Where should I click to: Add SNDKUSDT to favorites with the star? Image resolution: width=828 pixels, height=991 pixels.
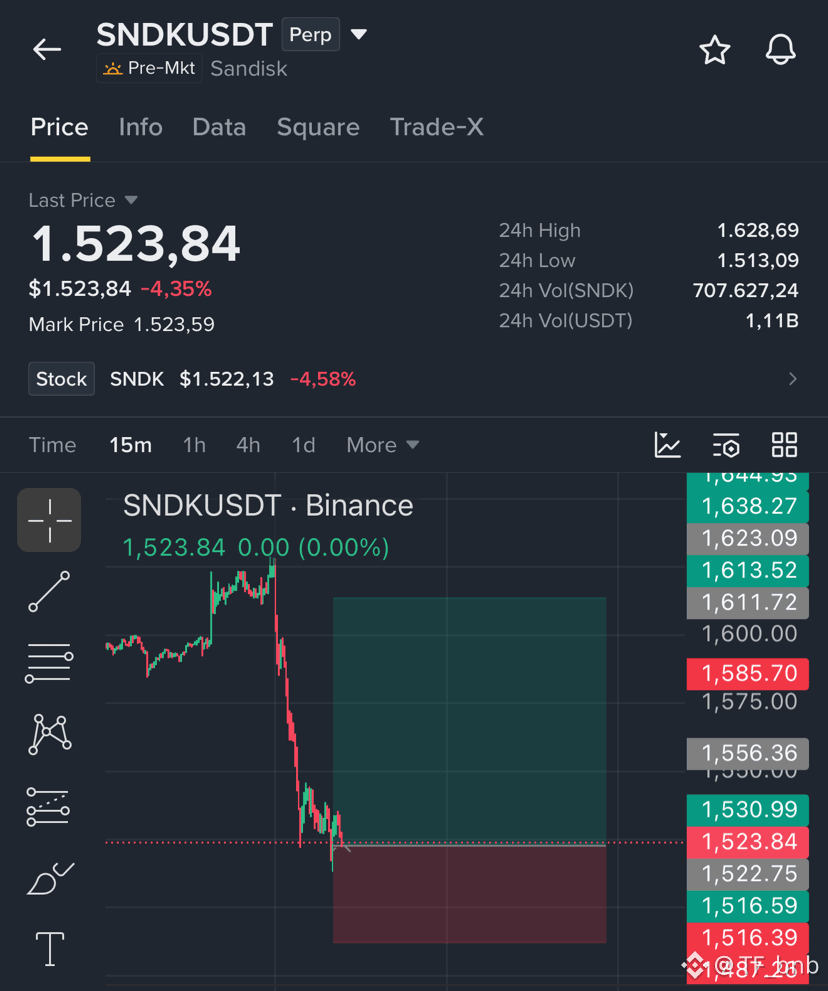714,50
